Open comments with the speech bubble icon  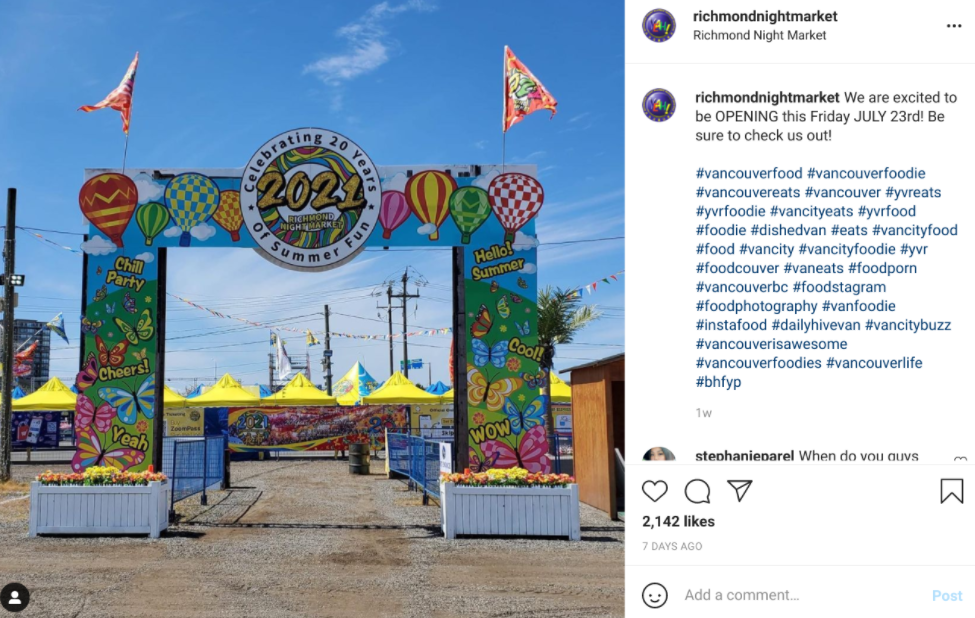697,491
